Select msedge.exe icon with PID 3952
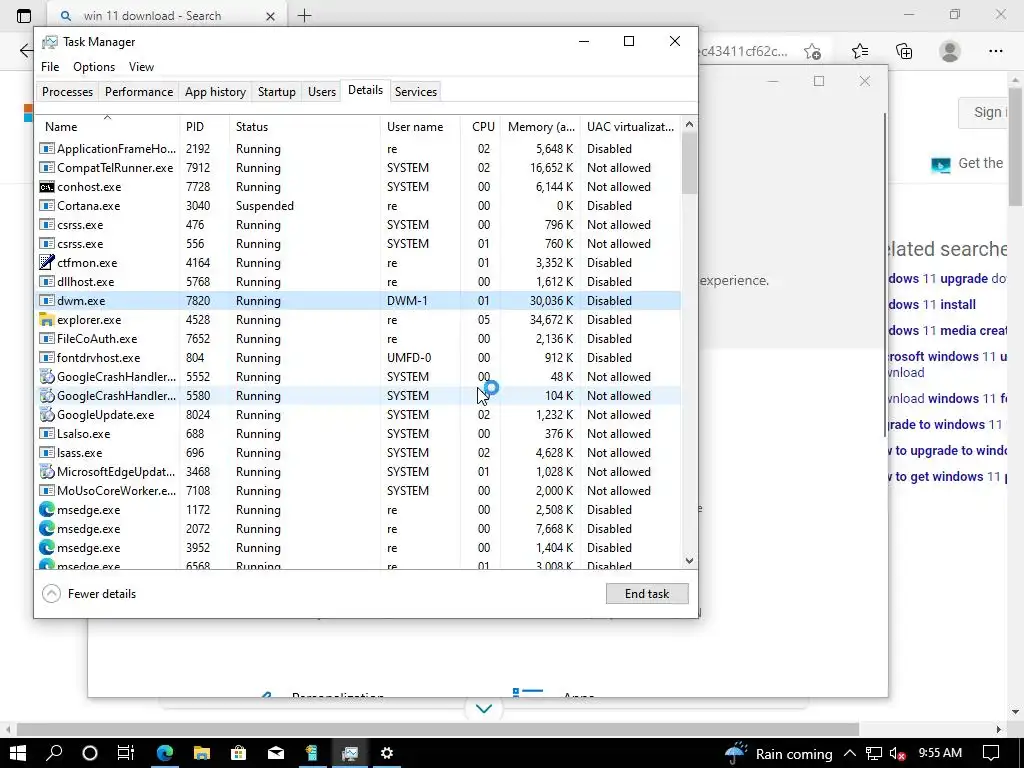 [x=46, y=547]
